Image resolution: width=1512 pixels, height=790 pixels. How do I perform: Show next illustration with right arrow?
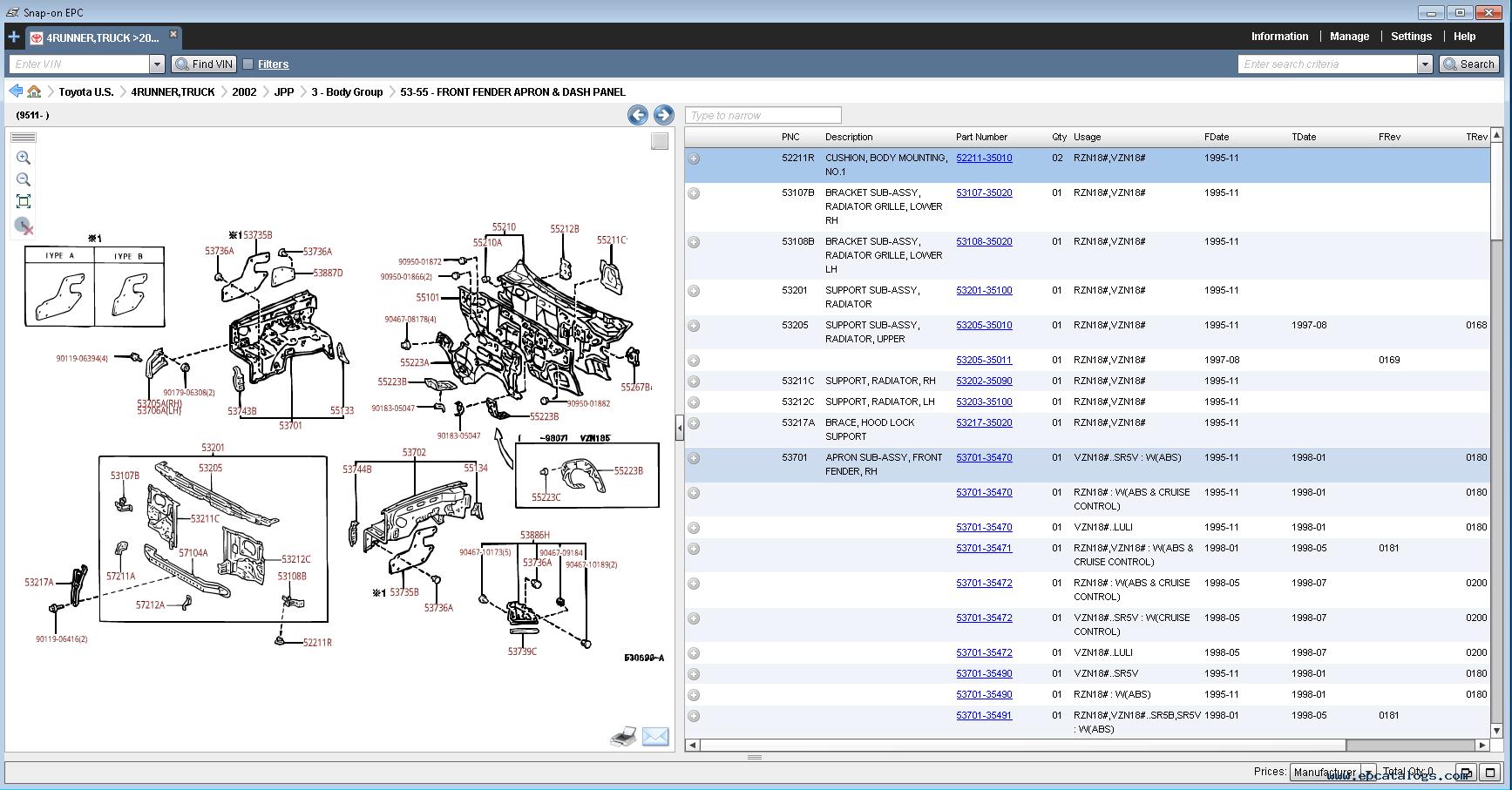663,115
